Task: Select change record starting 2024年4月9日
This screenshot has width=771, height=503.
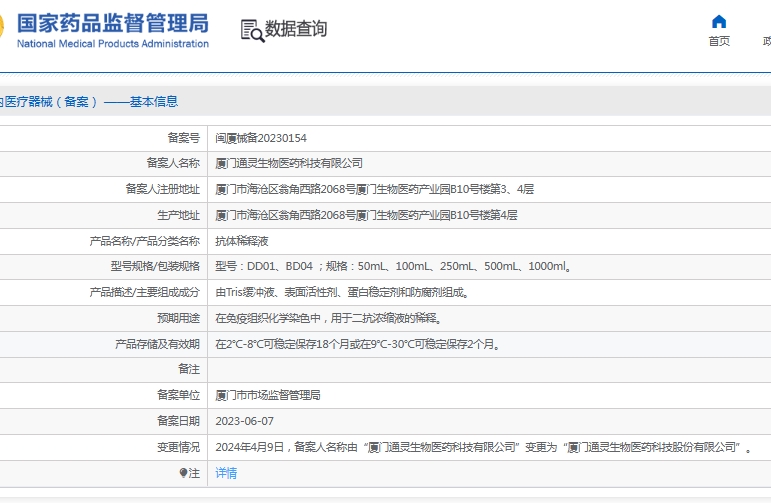Action: (x=483, y=447)
